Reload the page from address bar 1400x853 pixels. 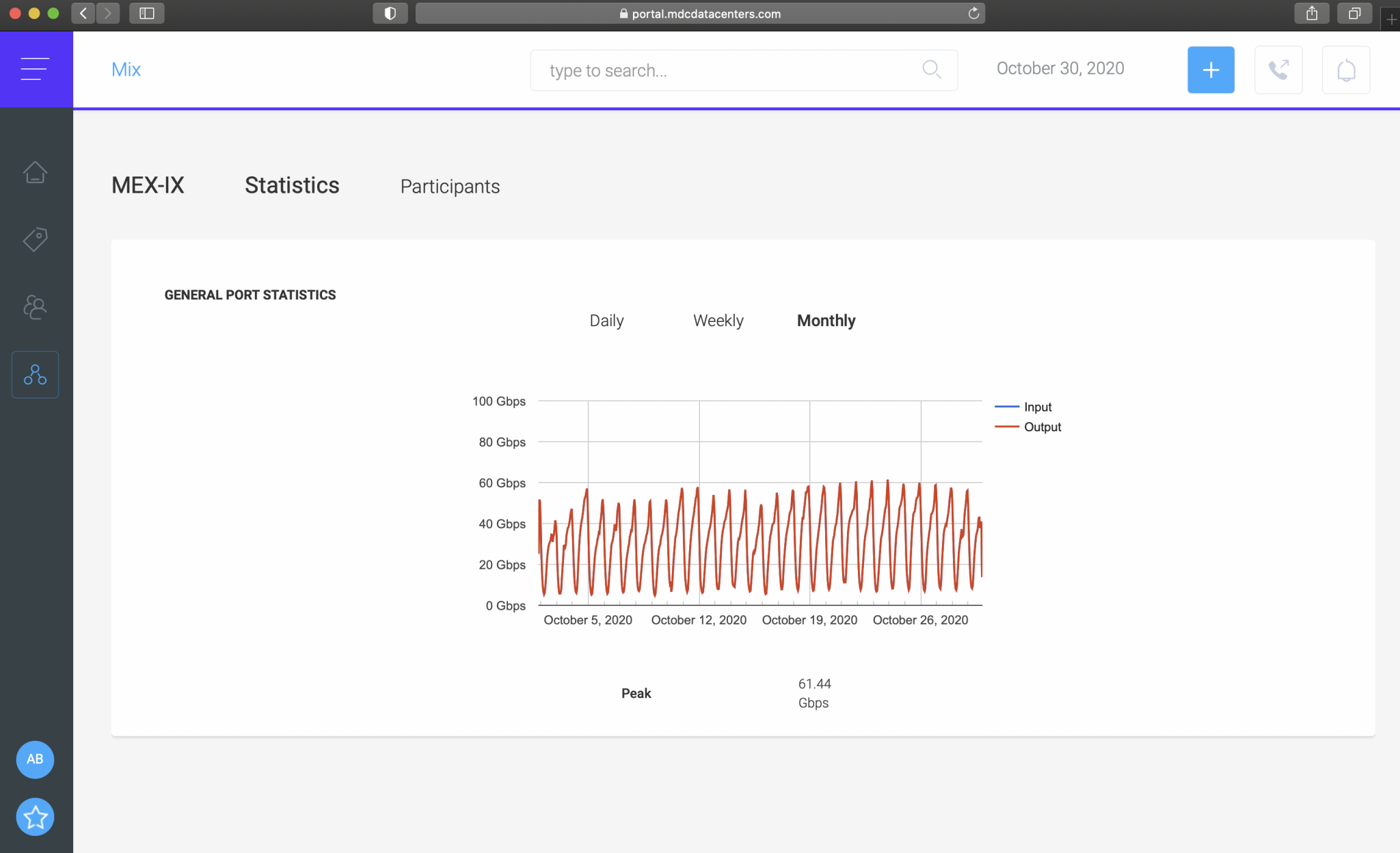[973, 14]
